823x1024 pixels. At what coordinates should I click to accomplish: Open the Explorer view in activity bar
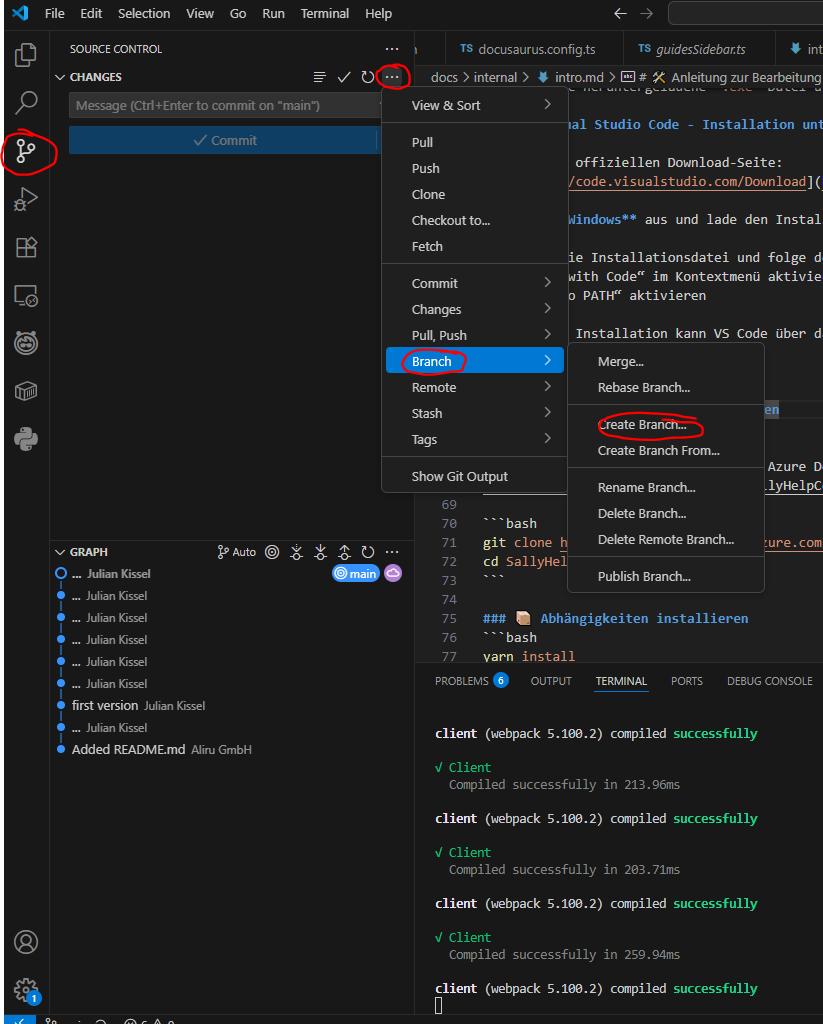click(x=25, y=55)
